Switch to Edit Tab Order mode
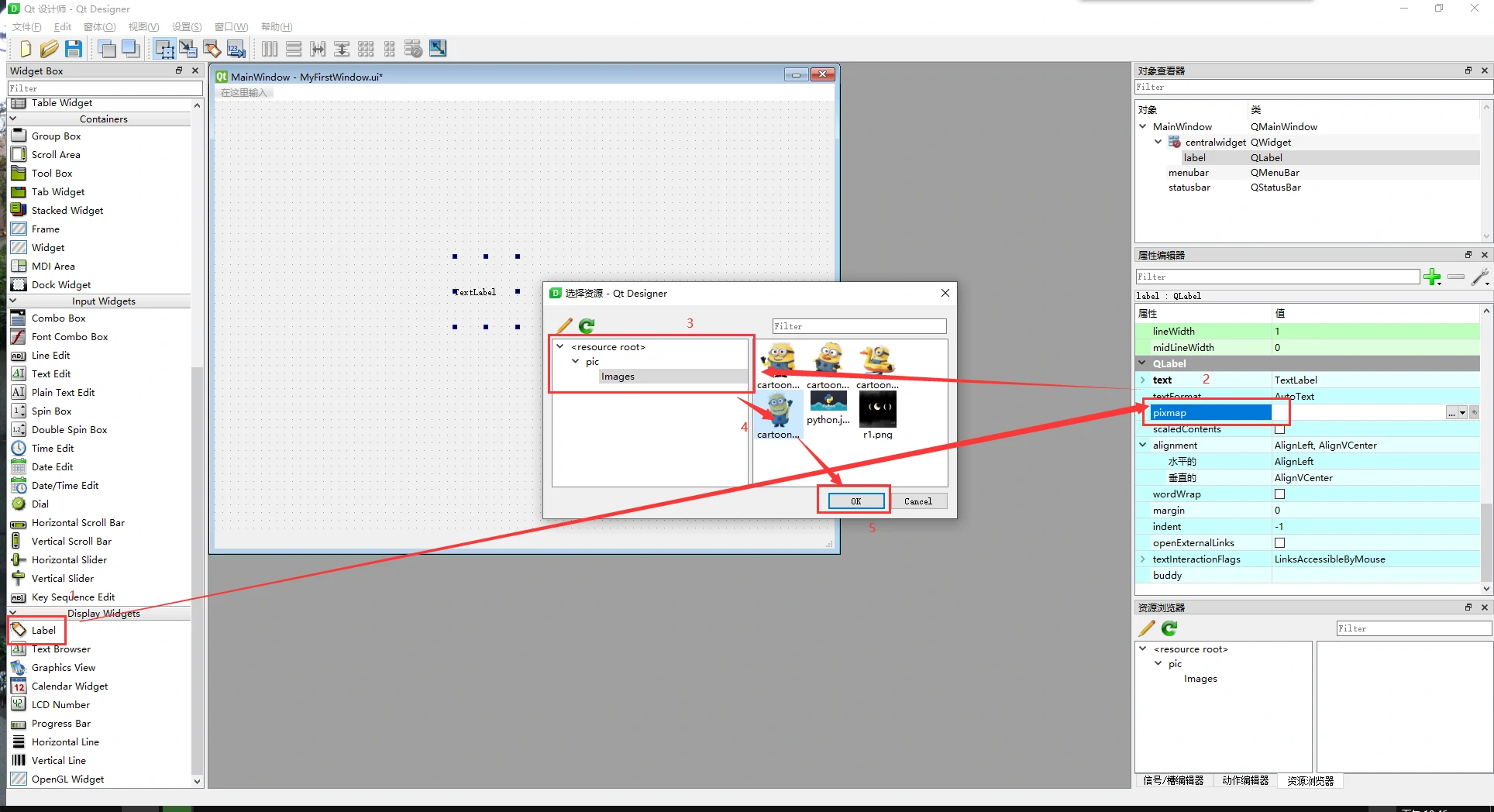The image size is (1494, 812). [236, 49]
